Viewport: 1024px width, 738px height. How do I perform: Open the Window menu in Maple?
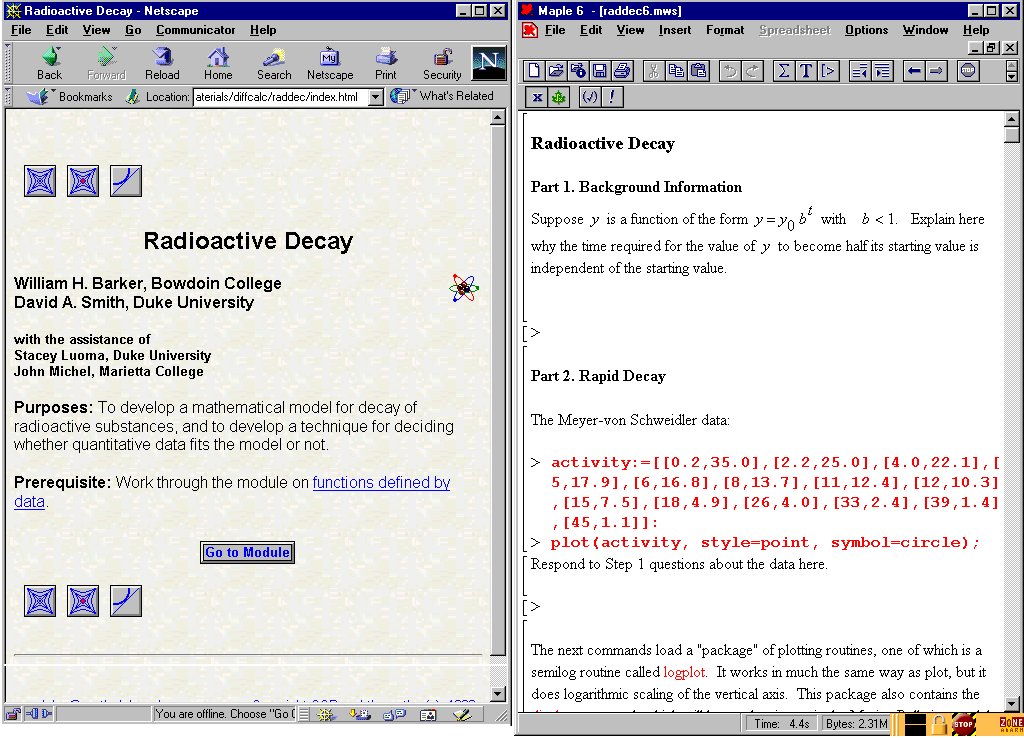point(925,30)
